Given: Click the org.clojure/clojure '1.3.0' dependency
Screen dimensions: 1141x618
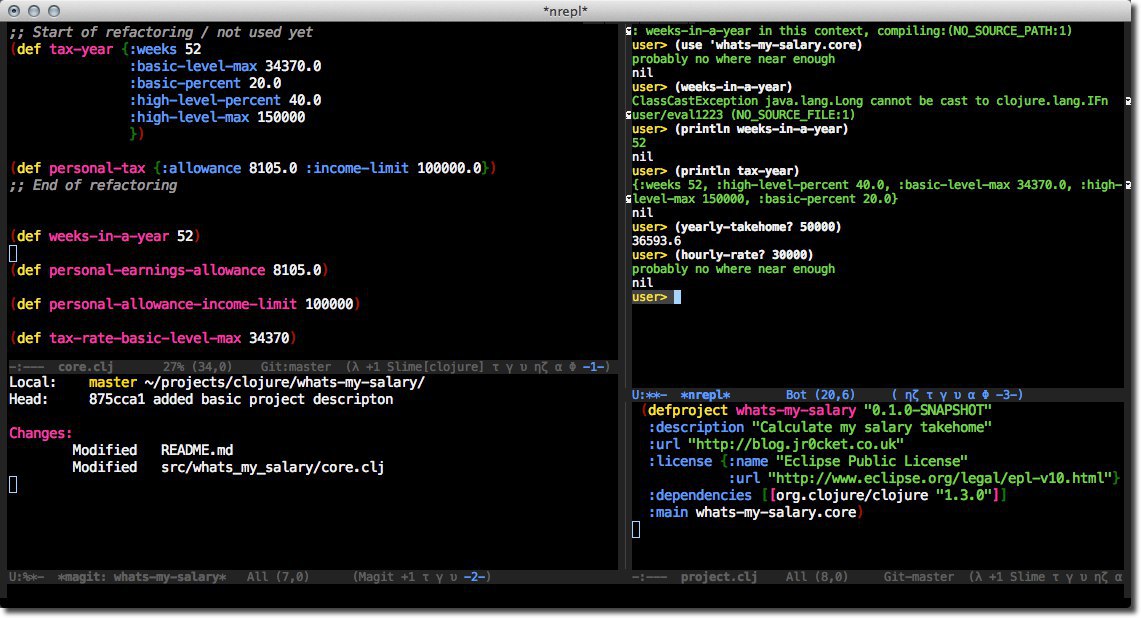Looking at the screenshot, I should (x=884, y=495).
